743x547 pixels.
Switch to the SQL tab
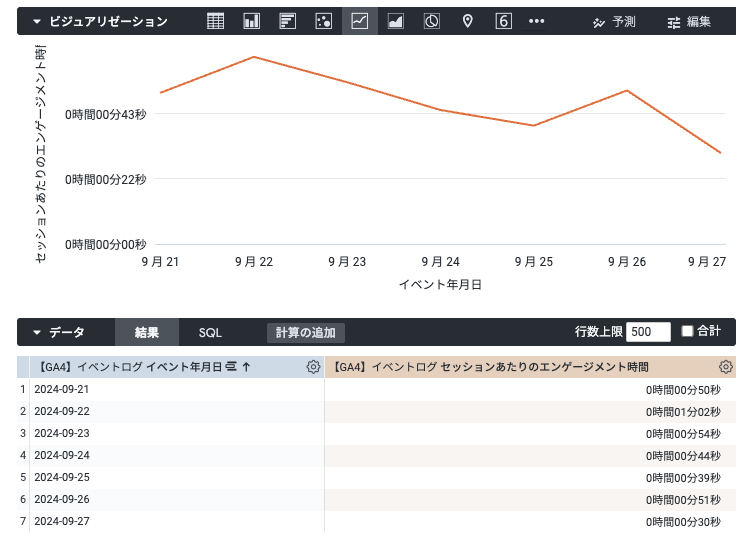pyautogui.click(x=210, y=332)
